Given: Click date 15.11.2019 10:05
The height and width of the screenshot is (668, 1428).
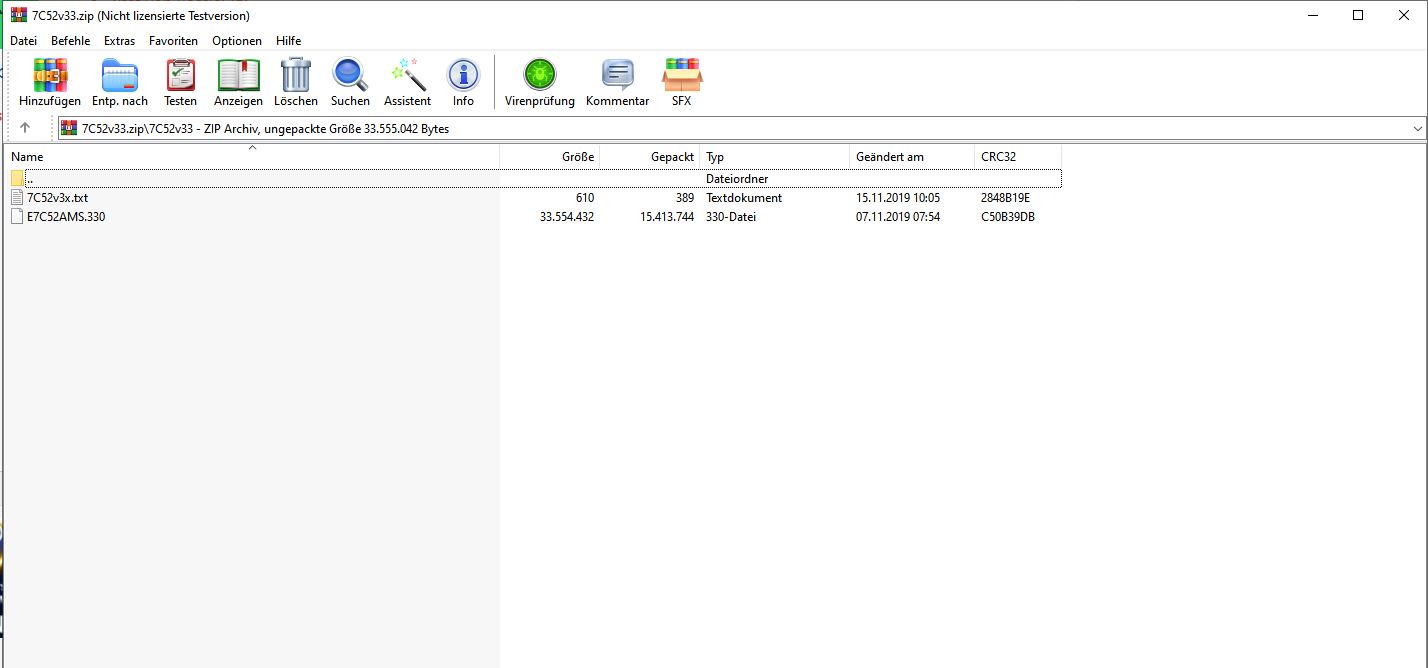Looking at the screenshot, I should (x=898, y=198).
